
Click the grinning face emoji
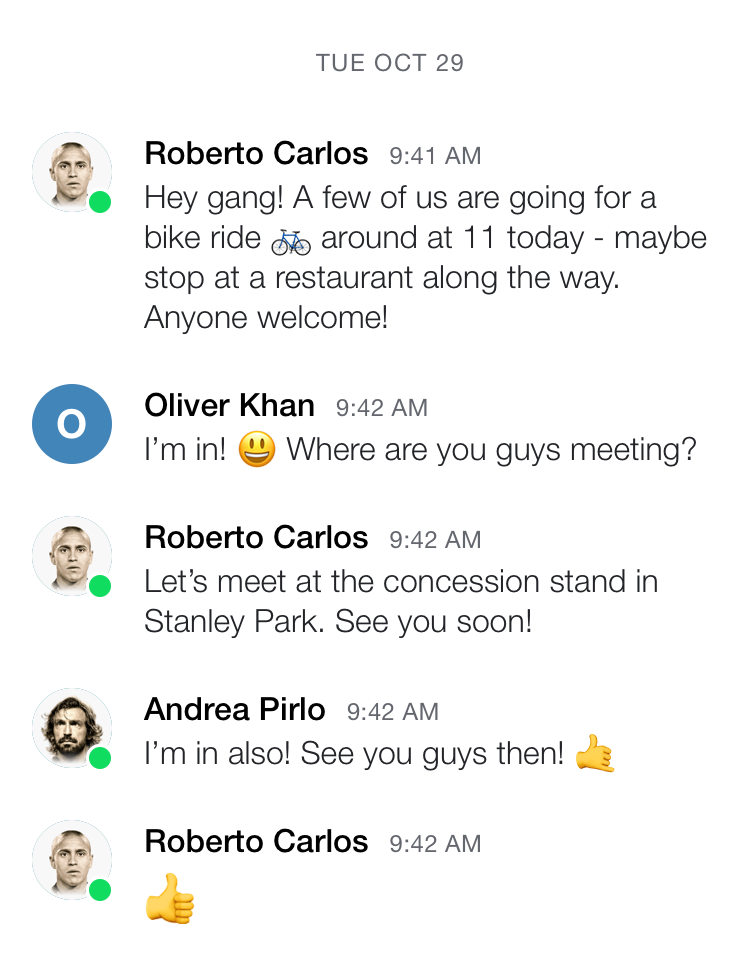[257, 451]
